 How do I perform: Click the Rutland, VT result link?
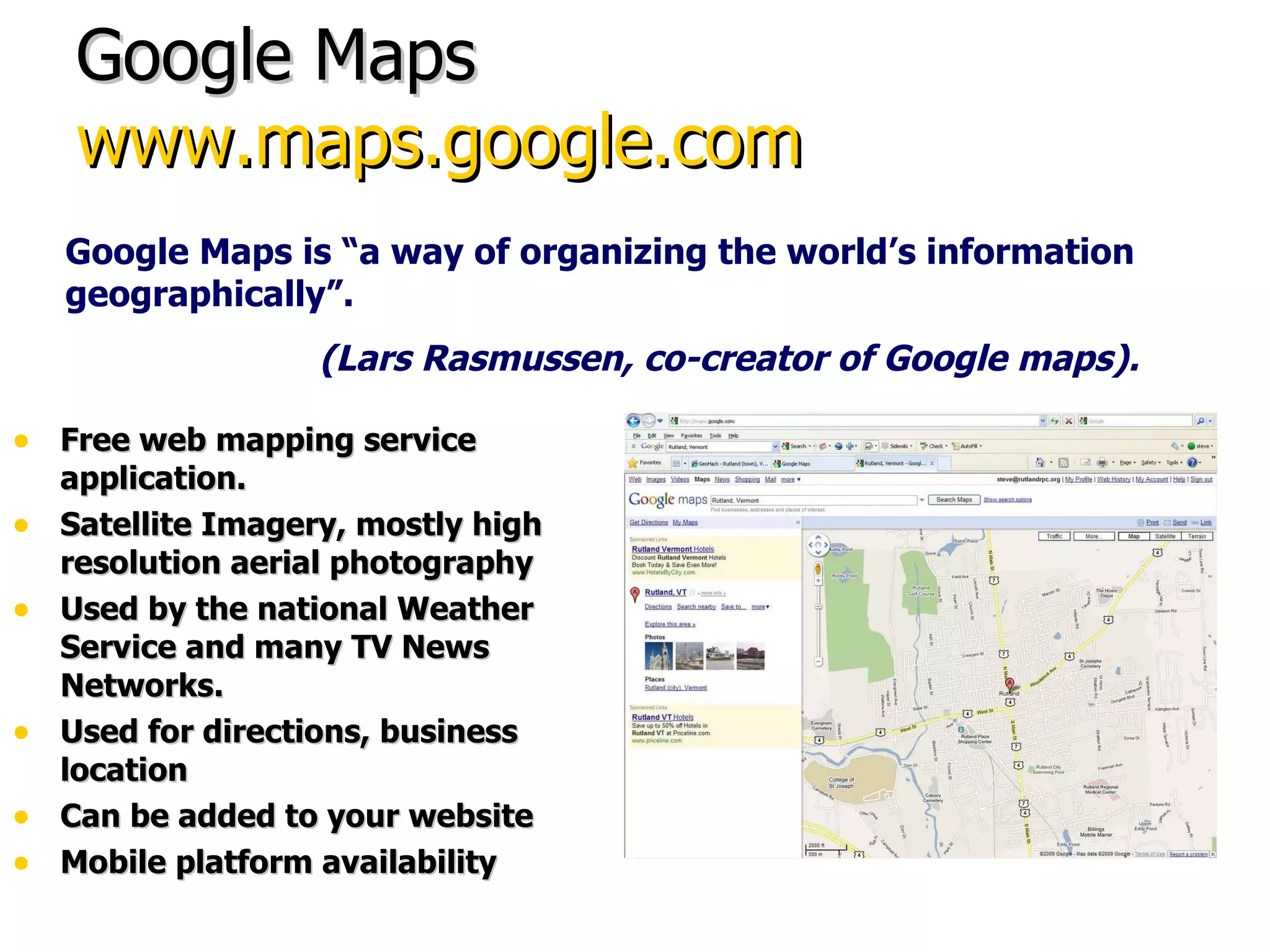pos(665,592)
